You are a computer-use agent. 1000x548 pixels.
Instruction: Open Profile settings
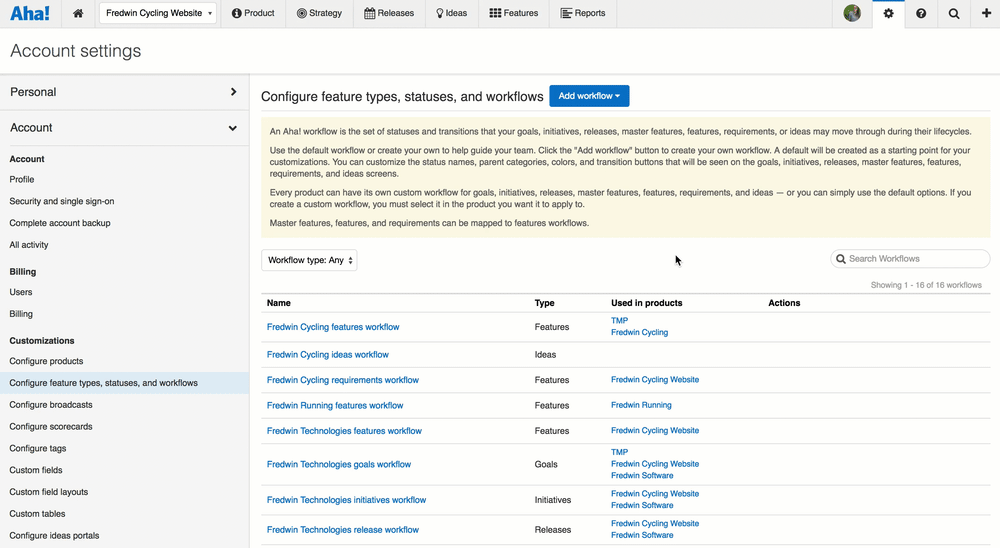click(22, 179)
